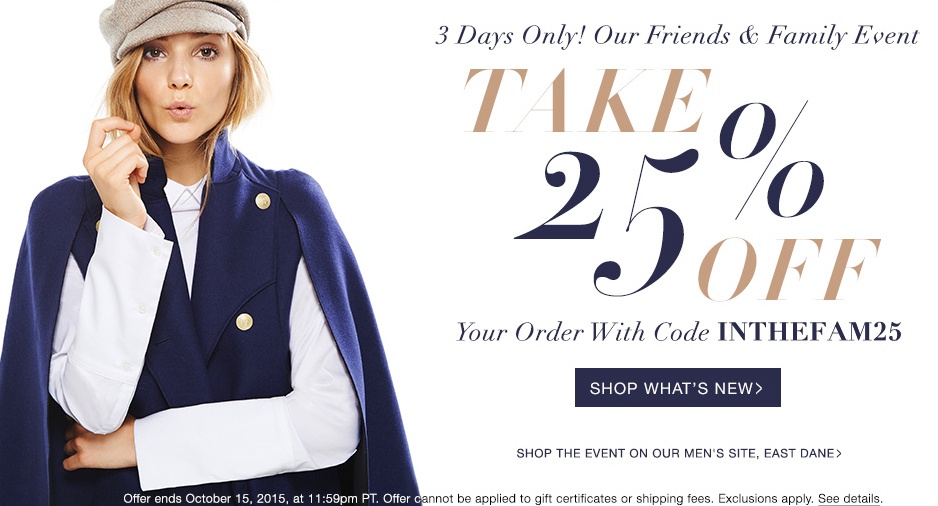938x506 pixels.
Task: Click the chevron arrow after SHOP WHAT'S NEW
Action: (x=759, y=388)
